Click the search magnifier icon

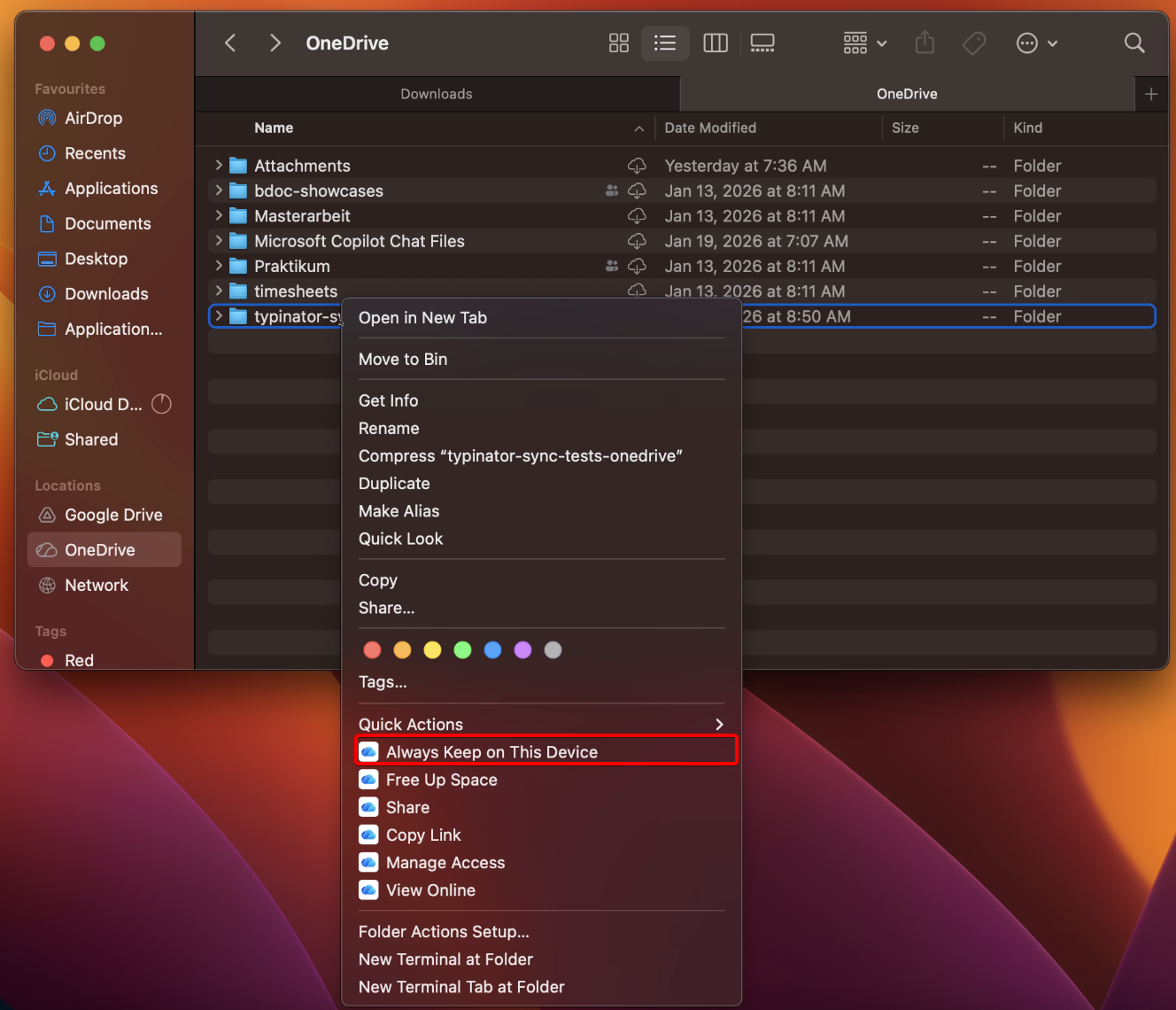pyautogui.click(x=1133, y=43)
